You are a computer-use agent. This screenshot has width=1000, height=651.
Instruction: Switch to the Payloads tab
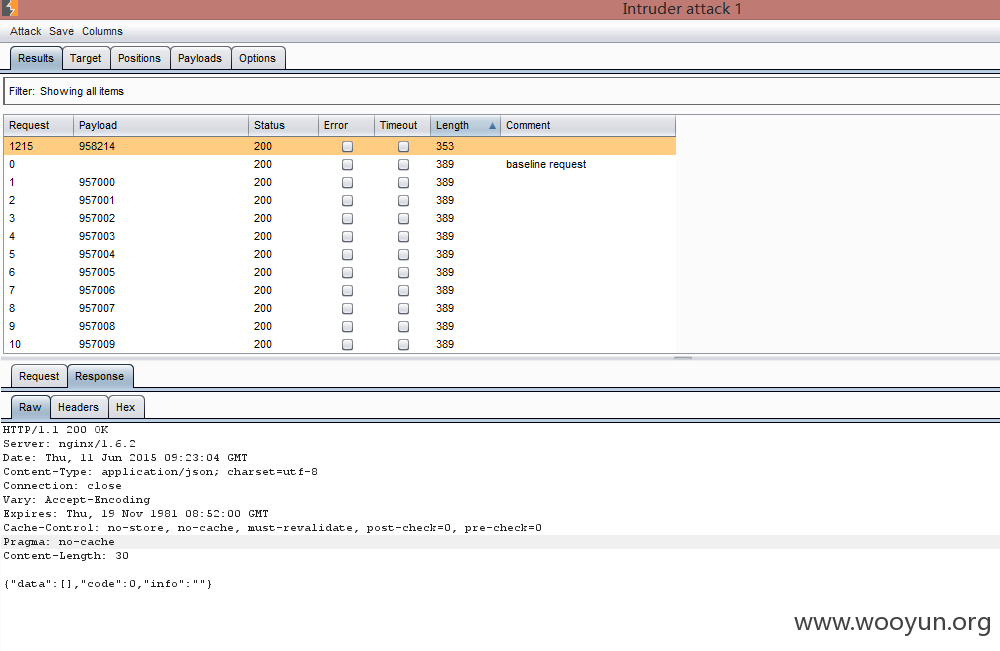[200, 58]
